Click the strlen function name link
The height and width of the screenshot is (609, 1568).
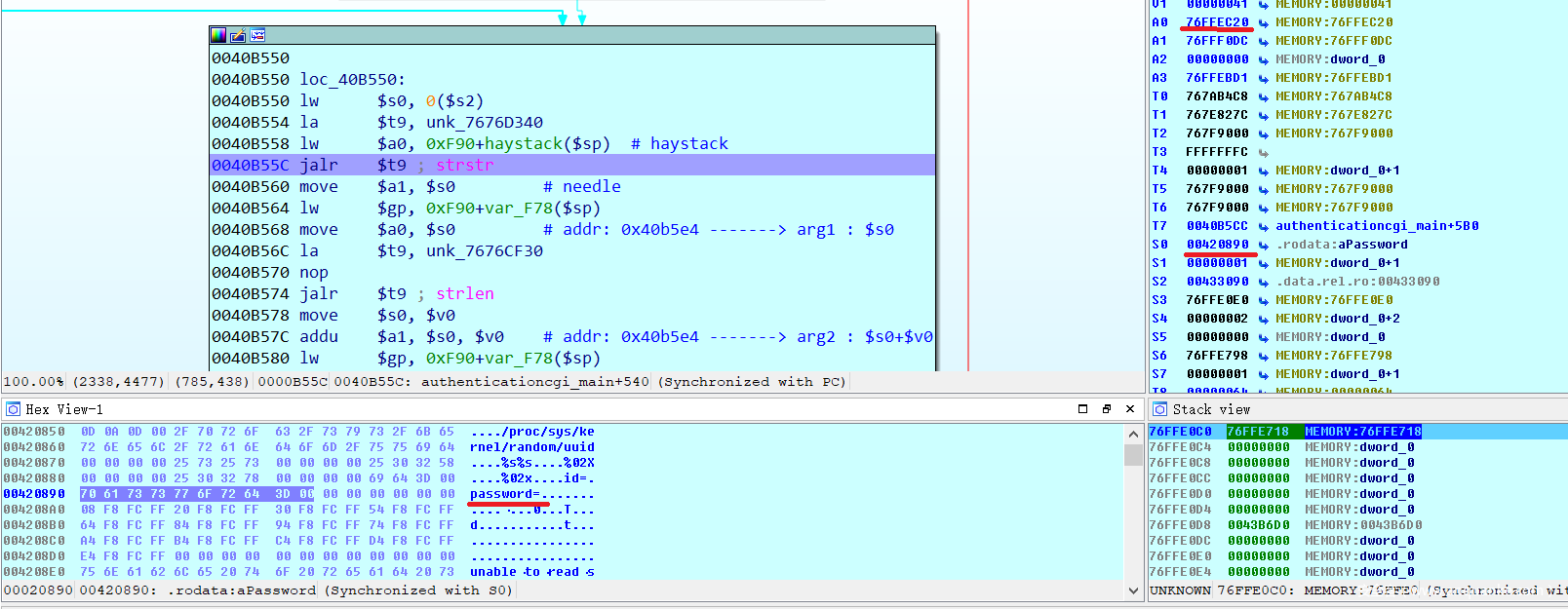pyautogui.click(x=464, y=293)
